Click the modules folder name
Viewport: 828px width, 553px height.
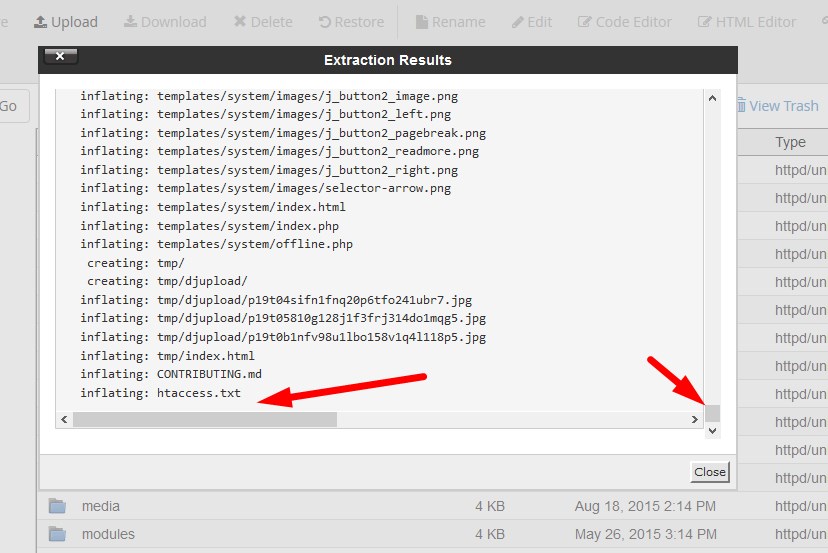108,534
